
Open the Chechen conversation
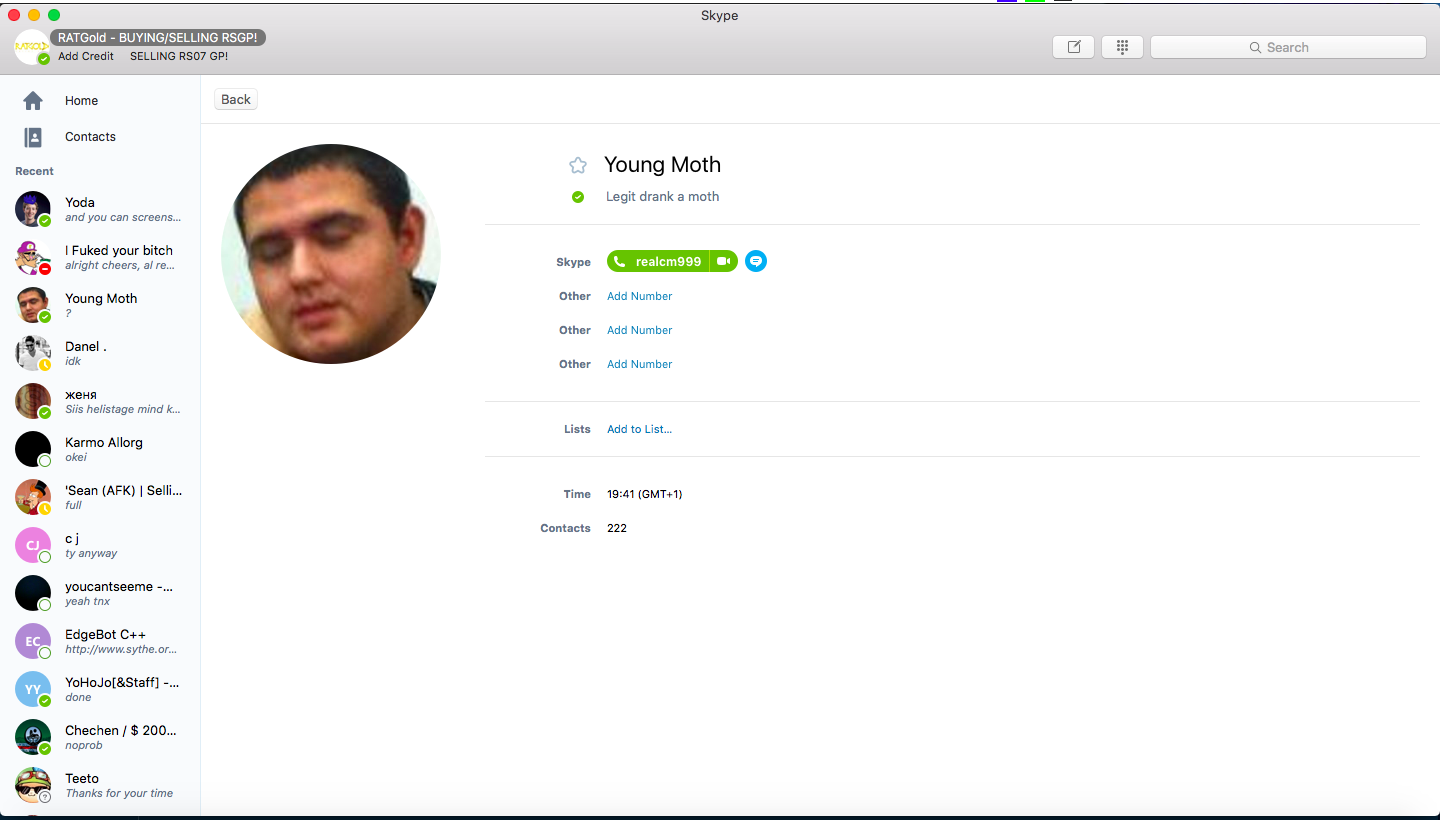(100, 737)
